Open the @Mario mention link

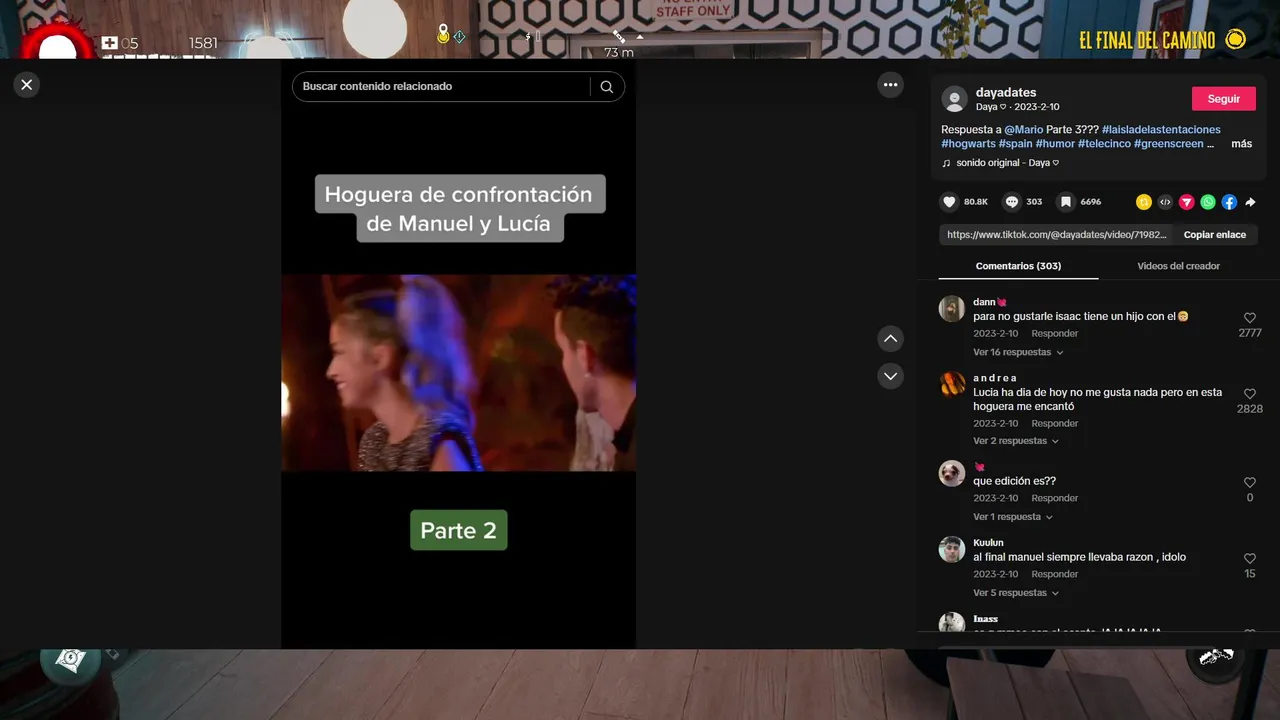1024,130
